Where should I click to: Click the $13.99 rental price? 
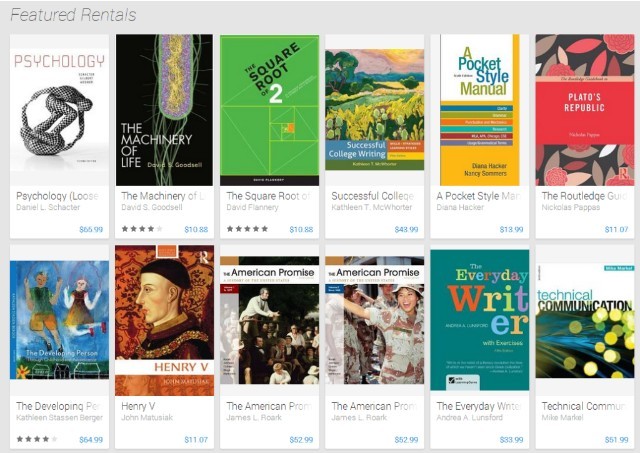pyautogui.click(x=511, y=229)
